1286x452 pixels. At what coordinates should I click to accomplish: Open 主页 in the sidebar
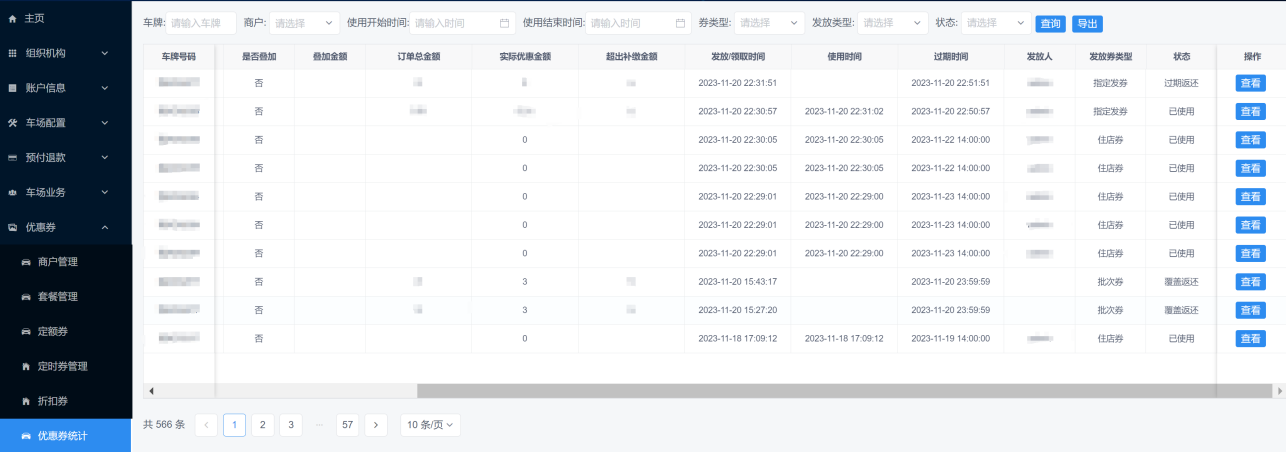(x=65, y=18)
